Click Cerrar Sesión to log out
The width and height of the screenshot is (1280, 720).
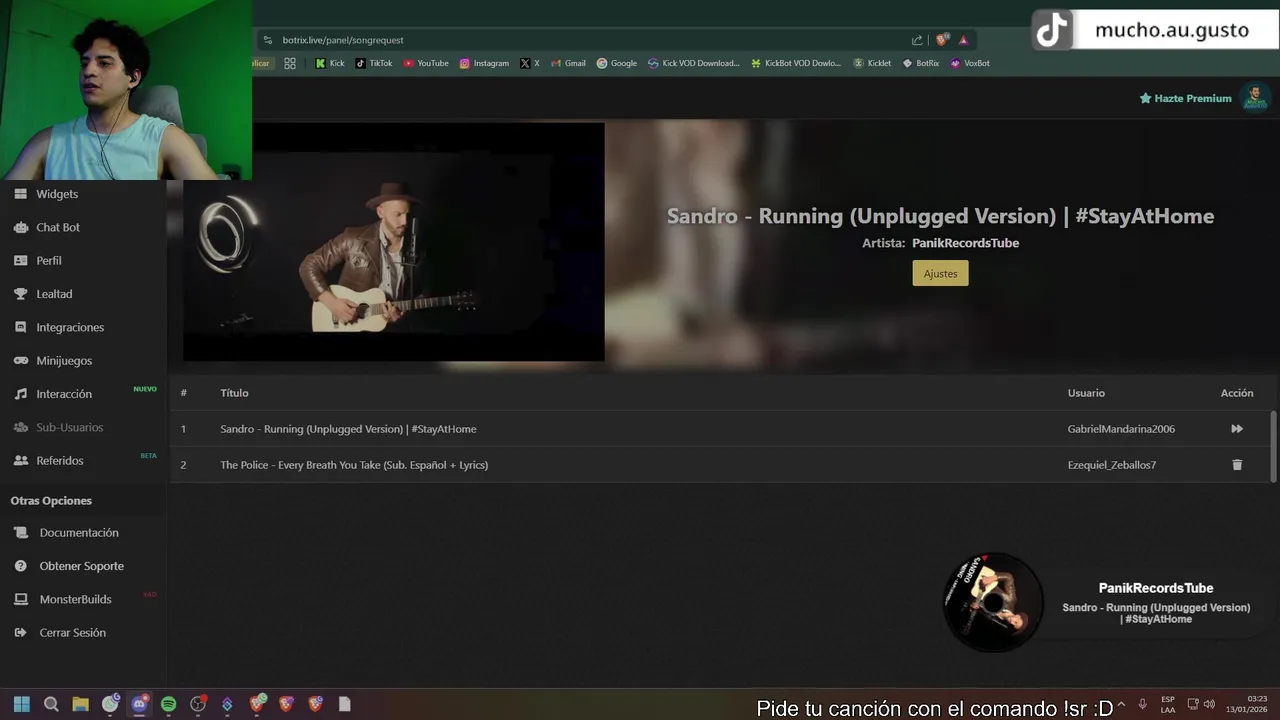[x=72, y=633]
